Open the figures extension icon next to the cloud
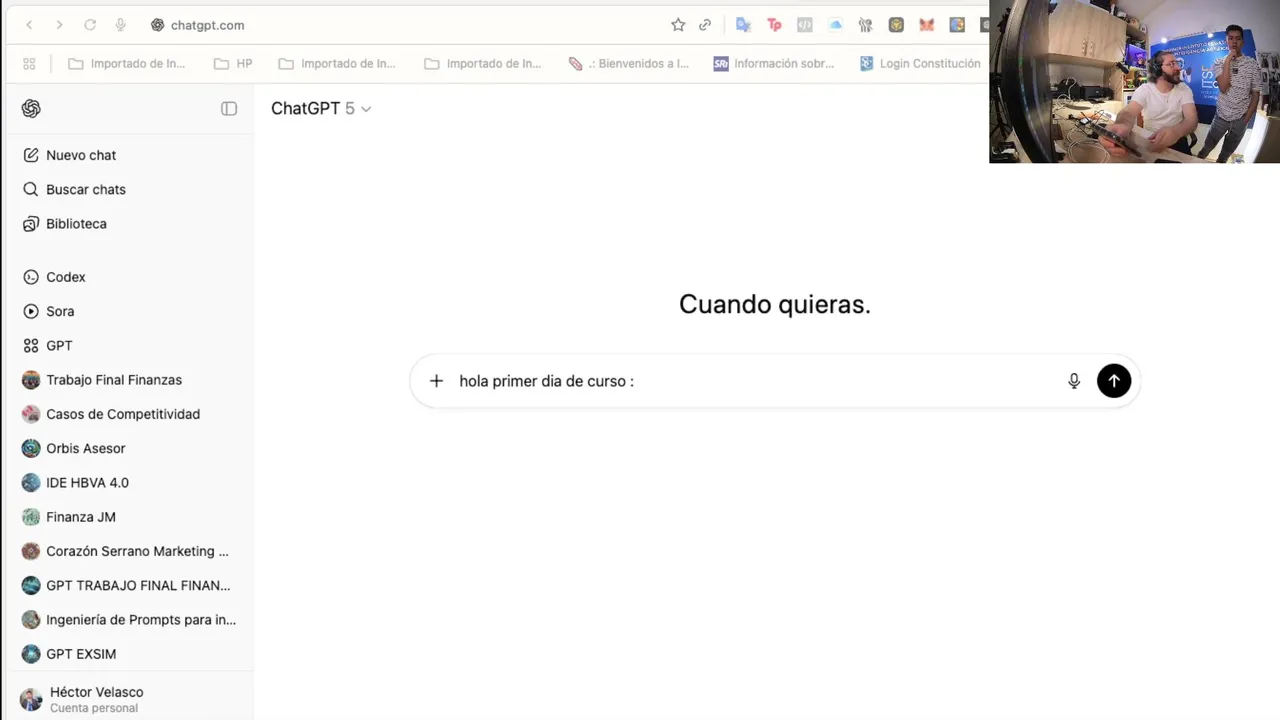Image resolution: width=1280 pixels, height=720 pixels. (866, 25)
